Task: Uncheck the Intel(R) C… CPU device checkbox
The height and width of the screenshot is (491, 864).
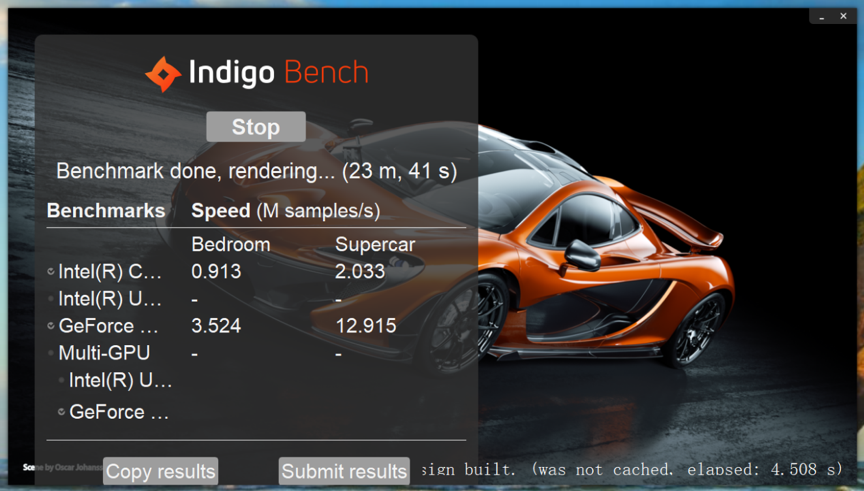Action: (51, 271)
